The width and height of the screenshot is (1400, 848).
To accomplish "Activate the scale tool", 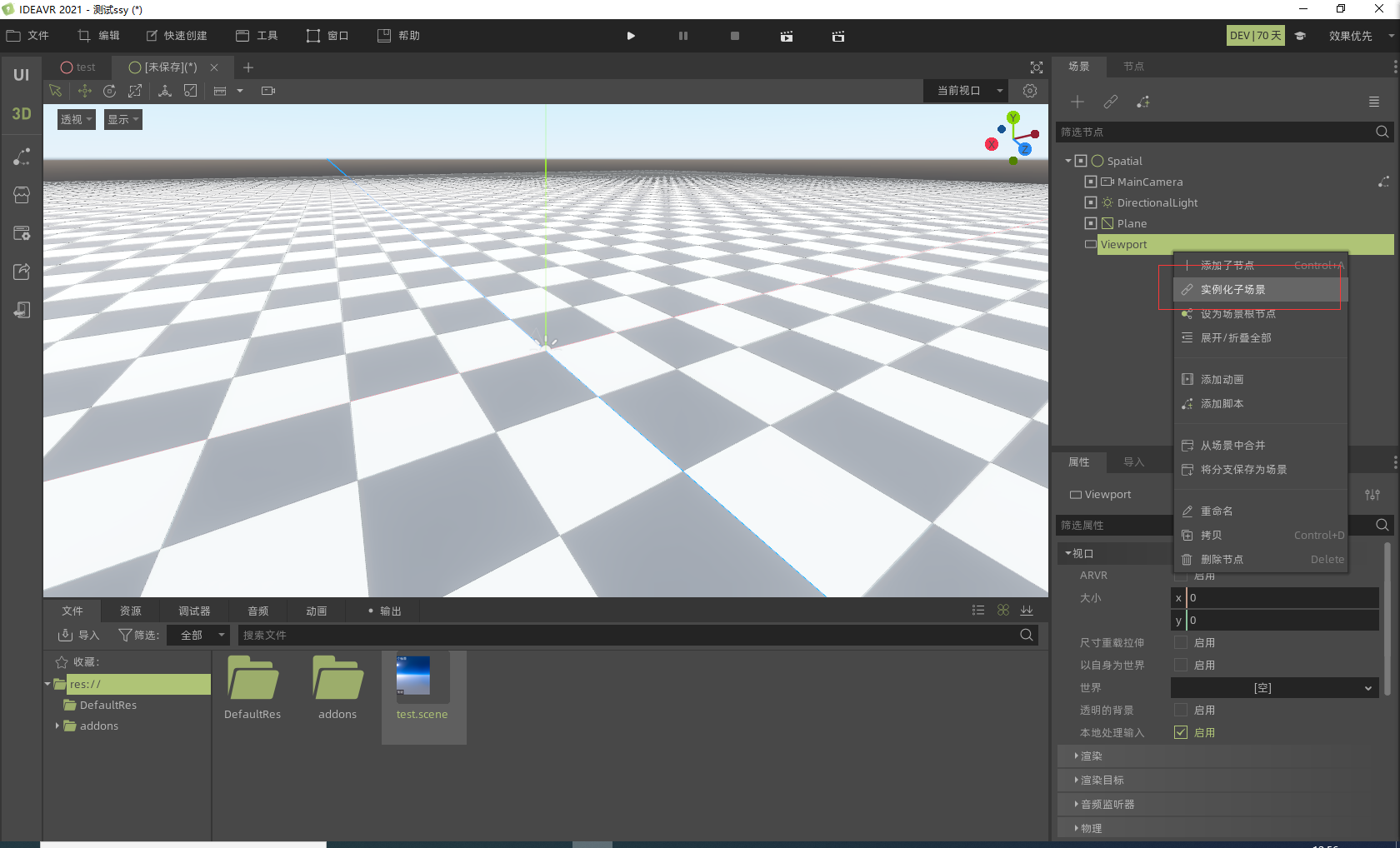I will (x=135, y=91).
